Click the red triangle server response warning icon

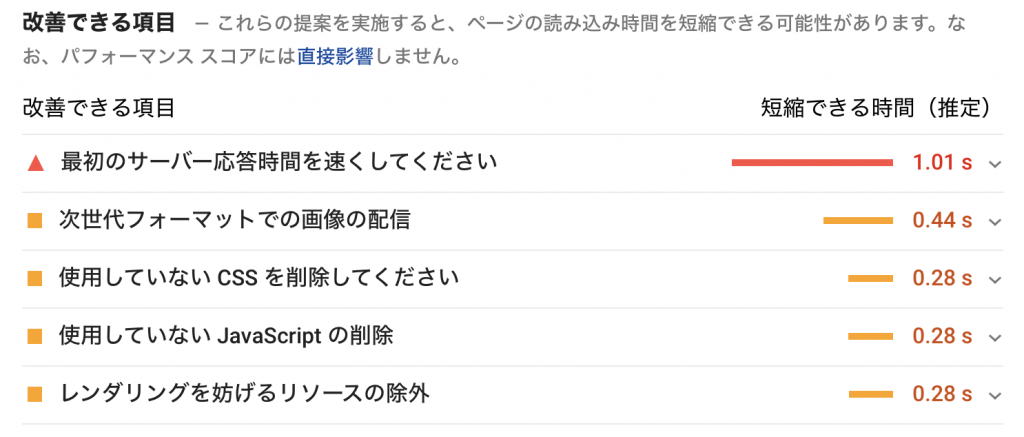[35, 164]
